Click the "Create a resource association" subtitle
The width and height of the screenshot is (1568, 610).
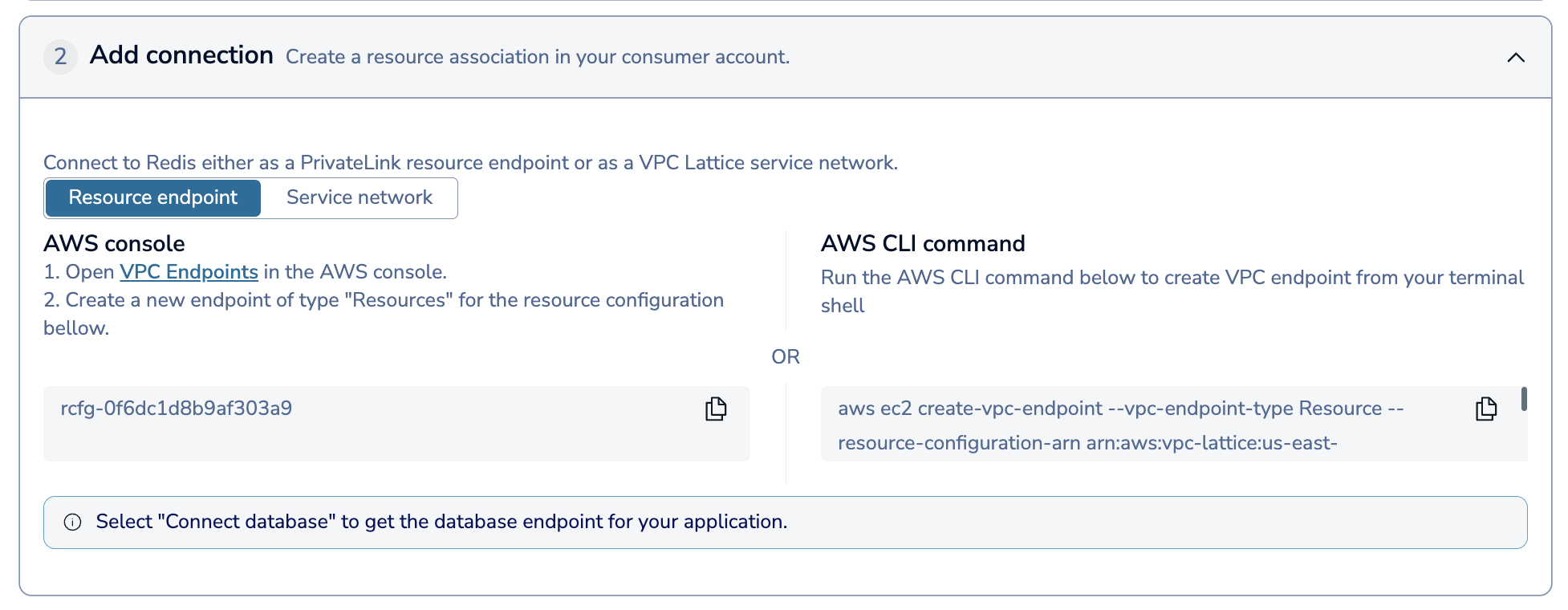[x=538, y=57]
